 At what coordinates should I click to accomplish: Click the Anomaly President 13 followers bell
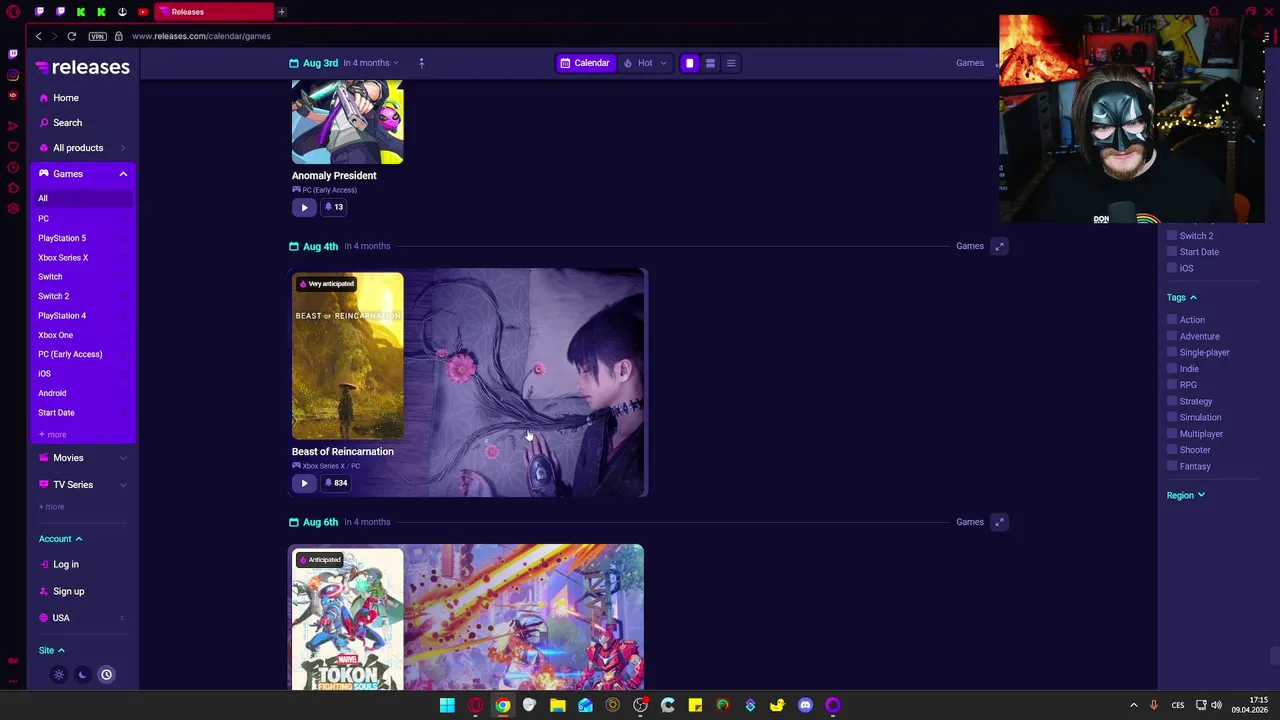click(334, 207)
